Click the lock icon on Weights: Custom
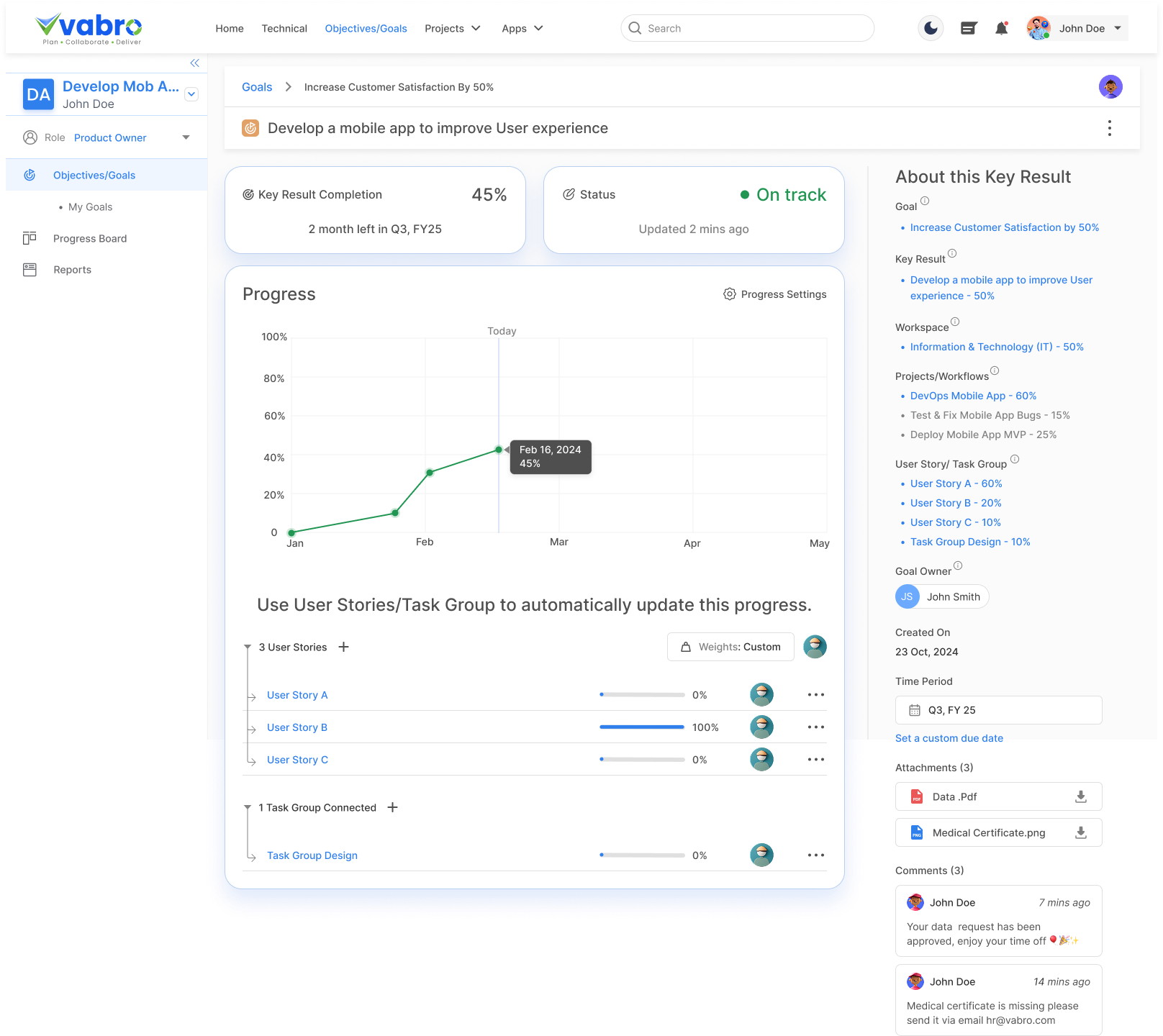Viewport: 1163px width, 1036px height. (685, 647)
